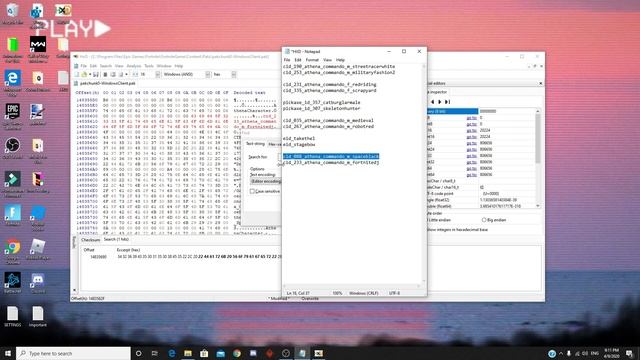Image resolution: width=640 pixels, height=360 pixels.
Task: Jump to last byte in data inspector
Action: pyautogui.click(x=447, y=102)
